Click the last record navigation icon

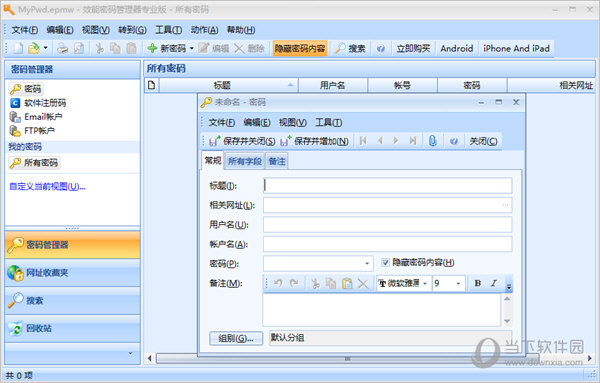click(x=412, y=141)
